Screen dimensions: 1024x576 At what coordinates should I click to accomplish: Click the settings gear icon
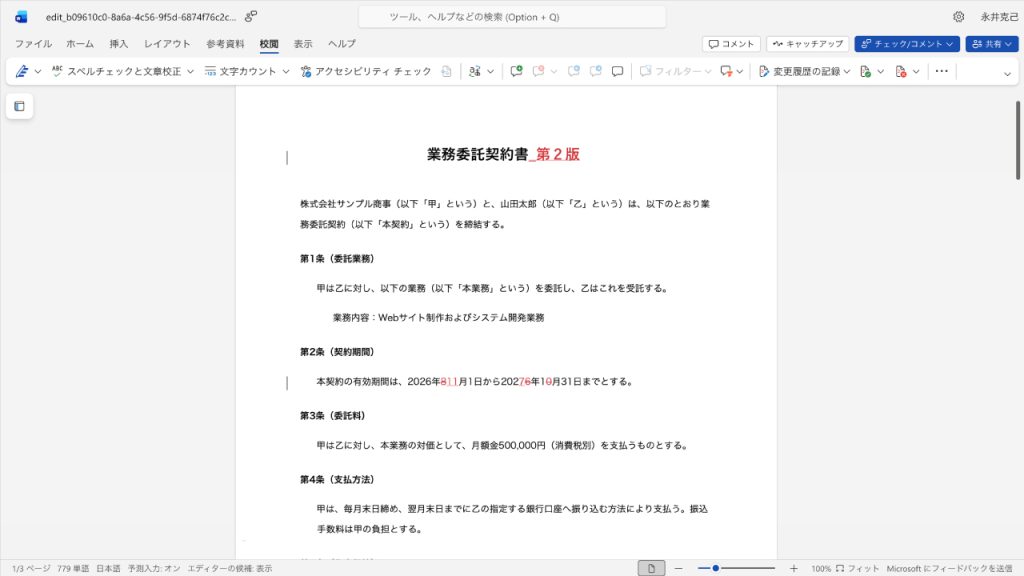pyautogui.click(x=958, y=17)
